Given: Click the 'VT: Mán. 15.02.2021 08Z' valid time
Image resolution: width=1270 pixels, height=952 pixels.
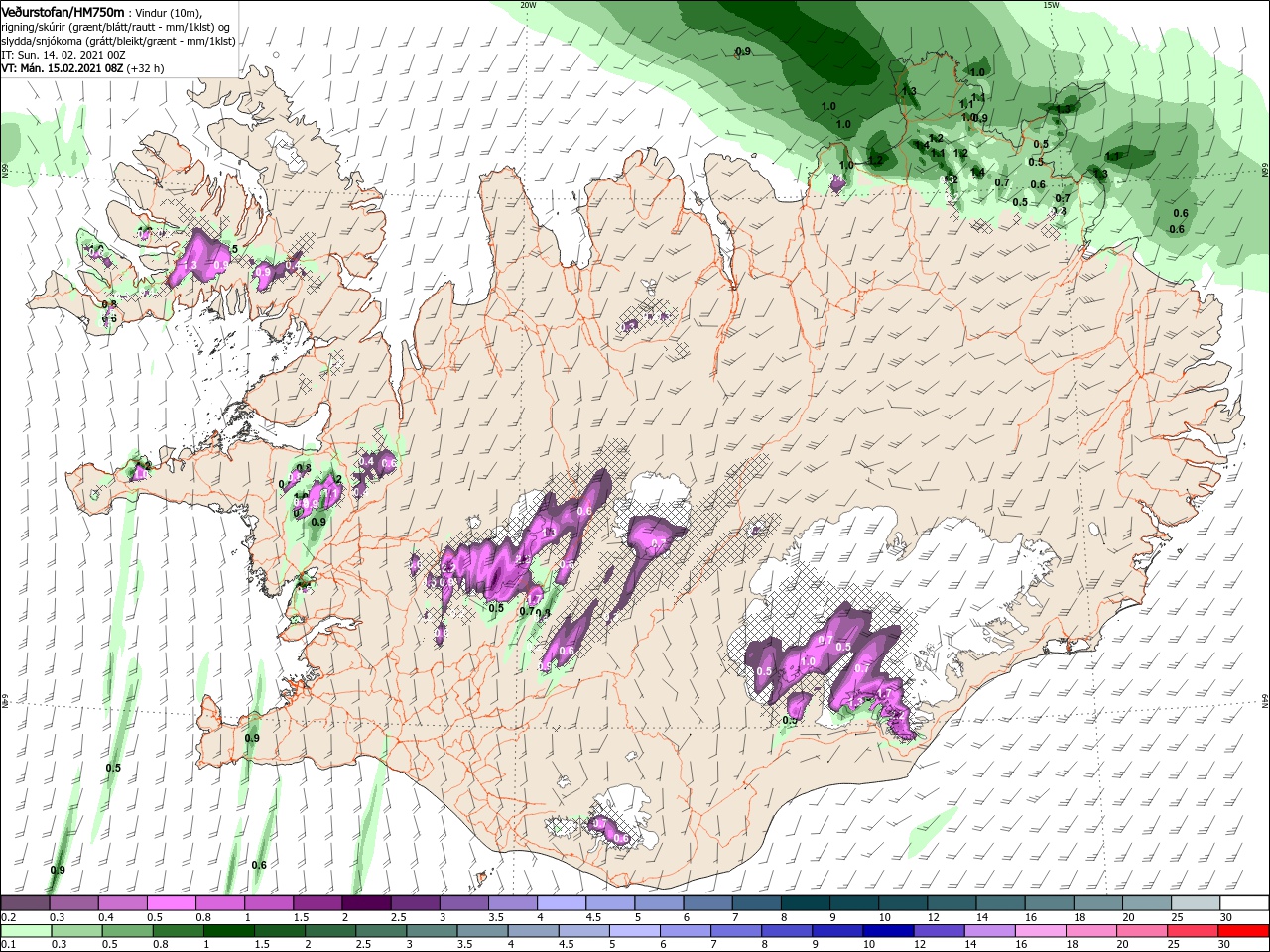Looking at the screenshot, I should pos(62,69).
